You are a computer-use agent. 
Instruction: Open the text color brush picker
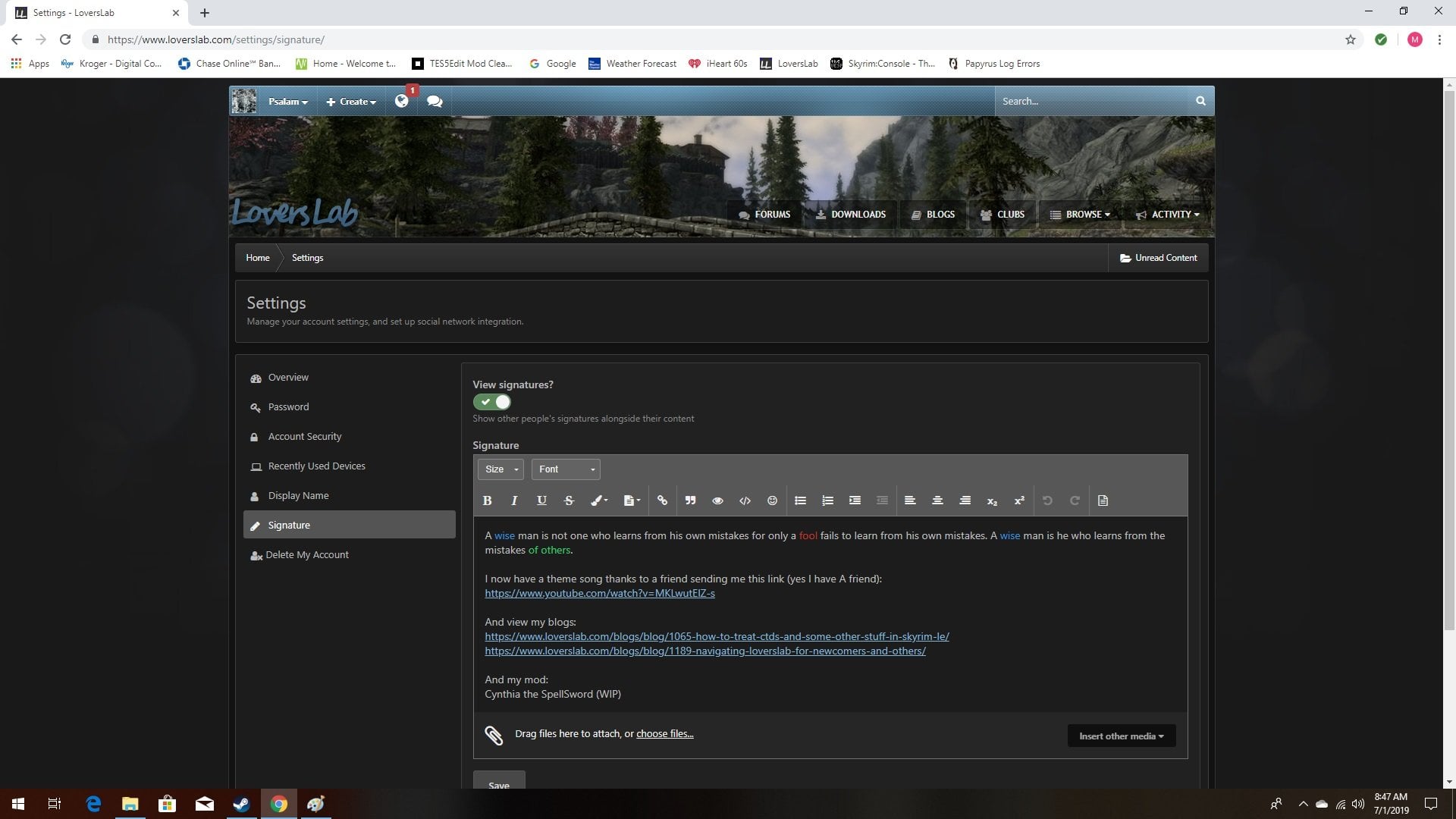[599, 500]
